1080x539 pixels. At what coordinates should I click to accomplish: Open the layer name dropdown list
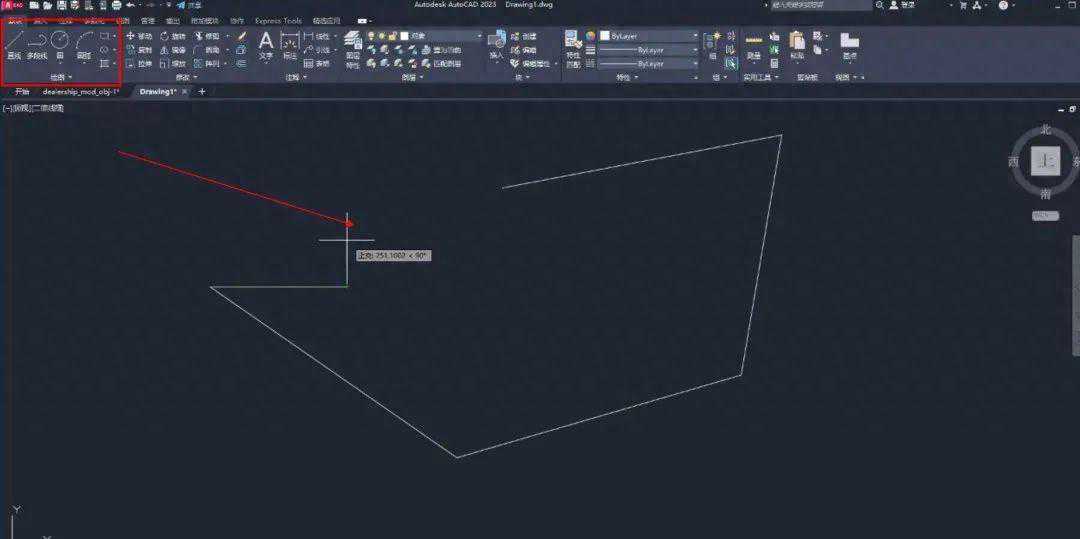tap(440, 36)
